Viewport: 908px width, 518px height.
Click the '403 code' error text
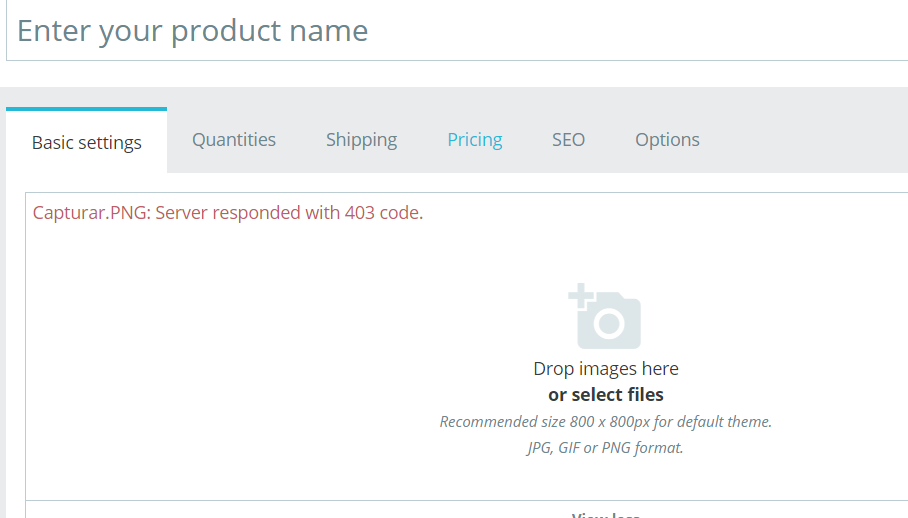click(x=383, y=213)
